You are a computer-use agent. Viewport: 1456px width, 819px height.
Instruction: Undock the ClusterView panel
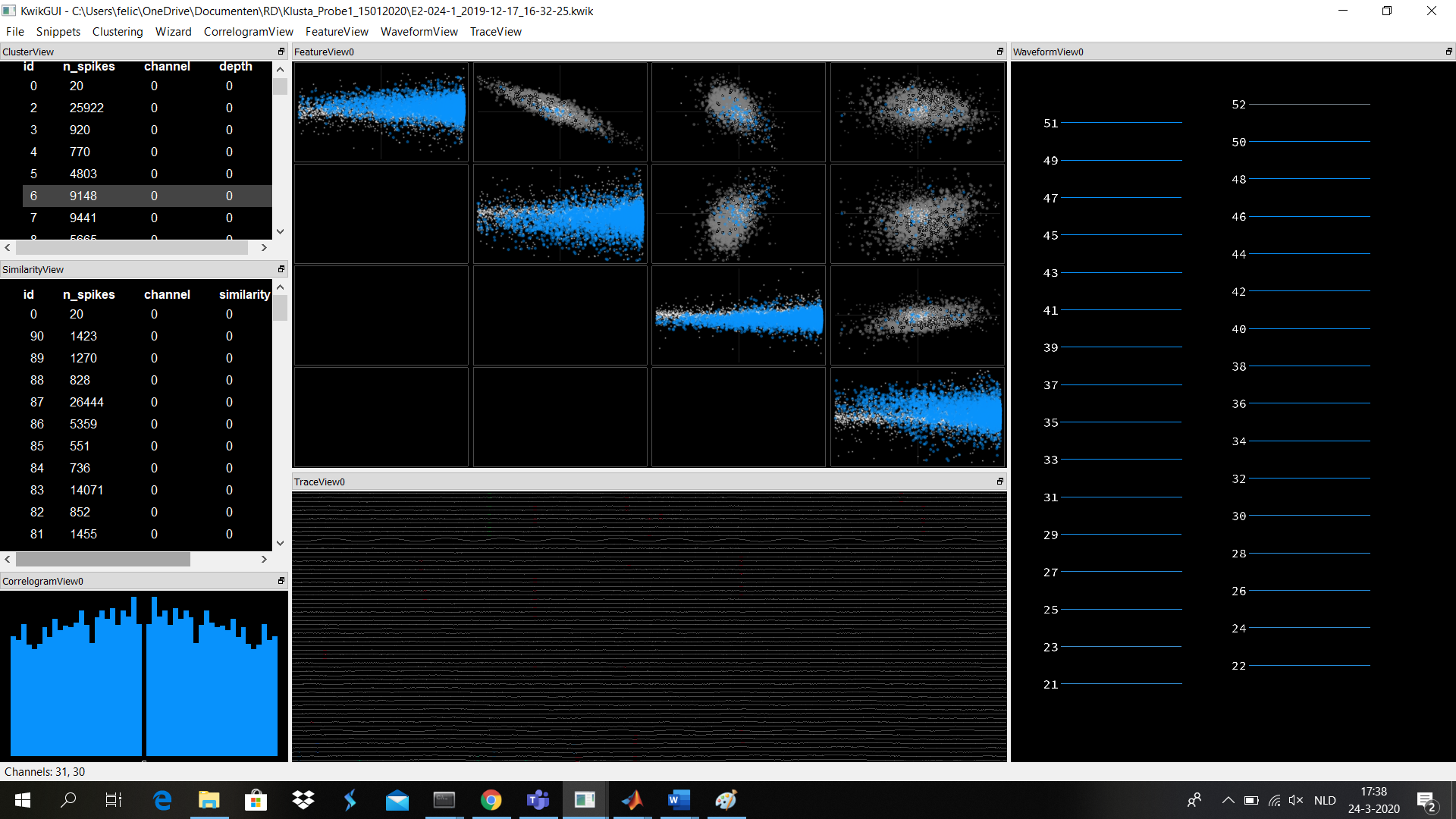pos(281,52)
